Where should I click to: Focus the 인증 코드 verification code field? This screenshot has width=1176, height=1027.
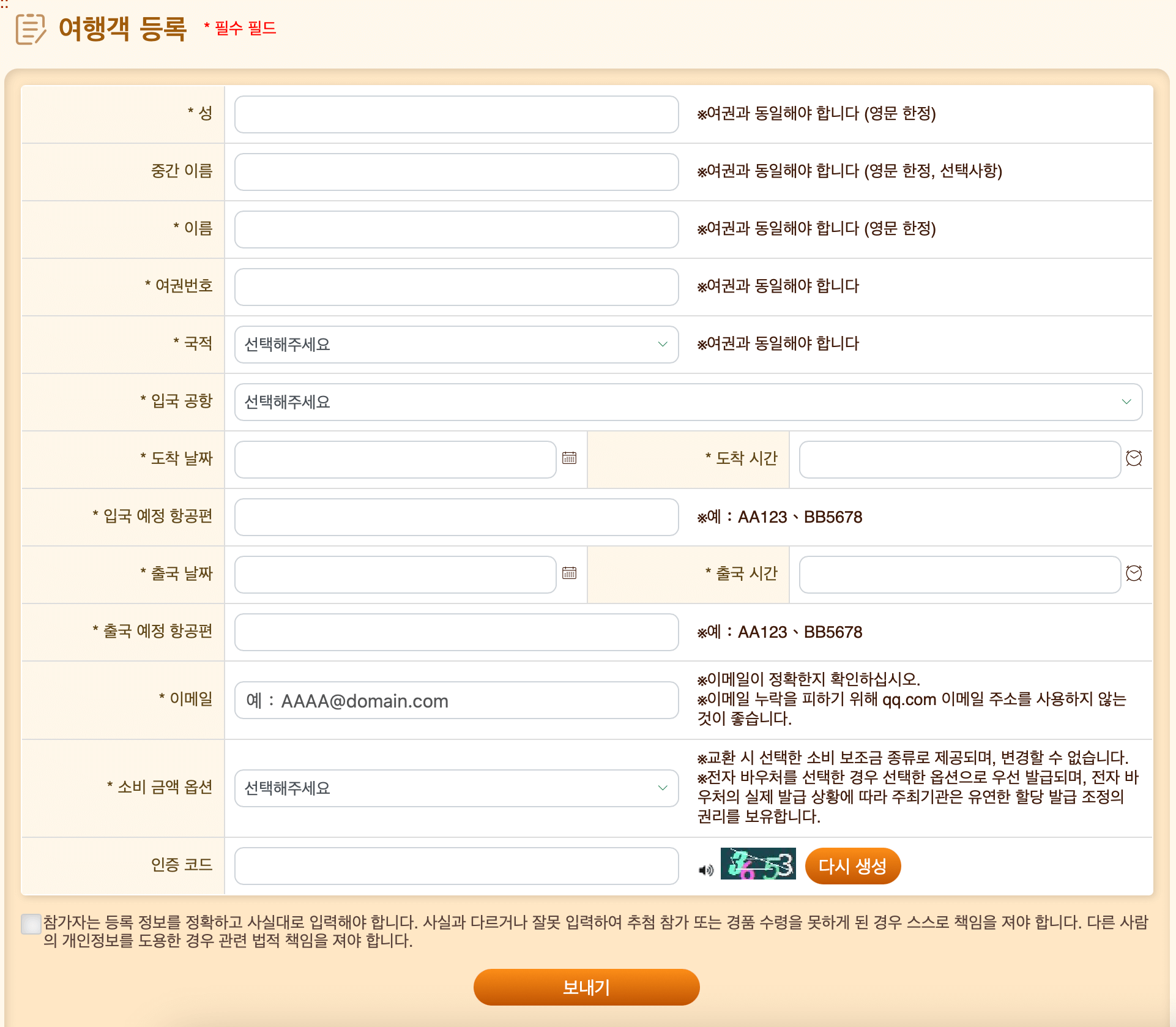[456, 866]
